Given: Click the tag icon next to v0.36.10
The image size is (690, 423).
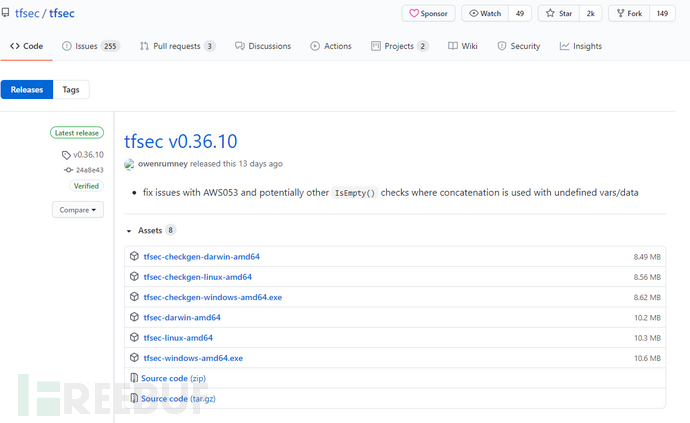Looking at the screenshot, I should point(66,155).
